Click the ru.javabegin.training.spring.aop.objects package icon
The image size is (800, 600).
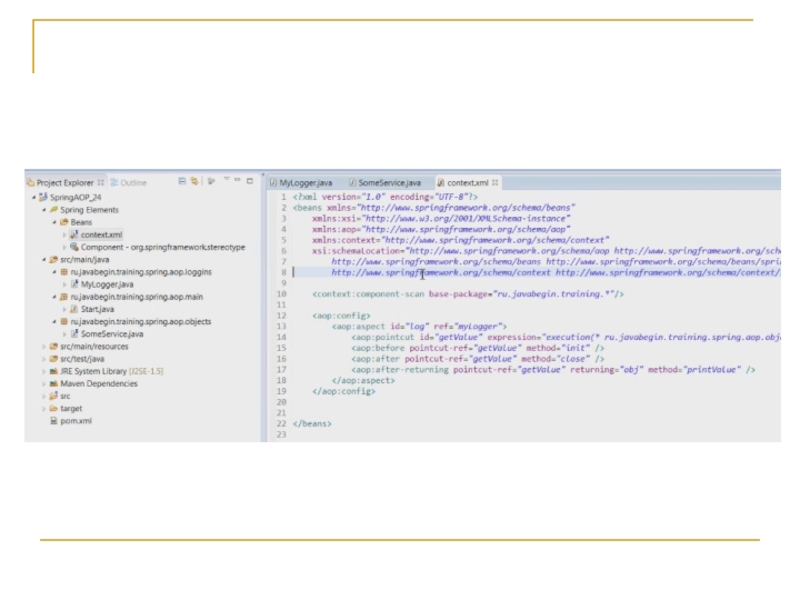[63, 321]
